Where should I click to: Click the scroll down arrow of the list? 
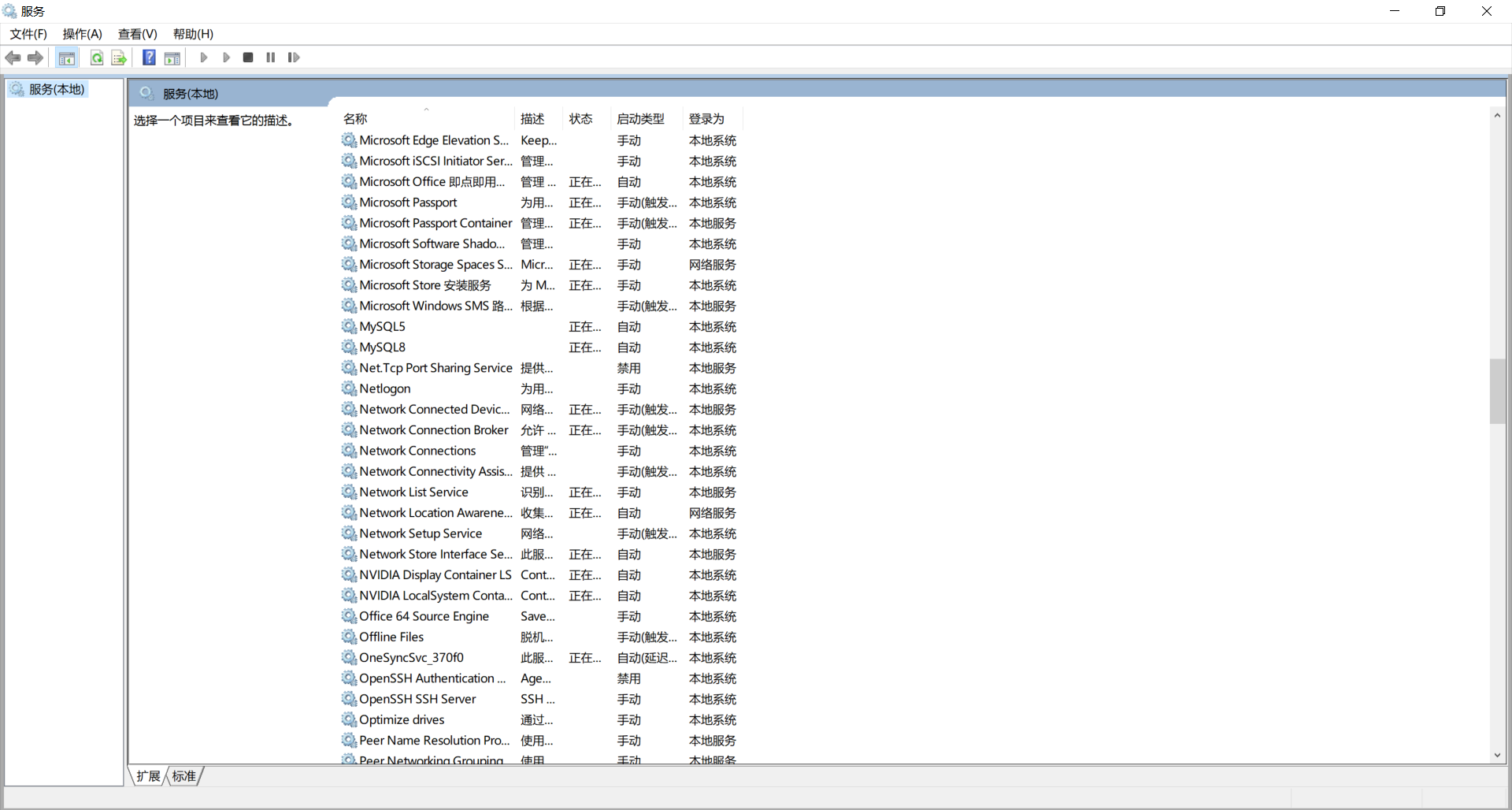(1497, 756)
